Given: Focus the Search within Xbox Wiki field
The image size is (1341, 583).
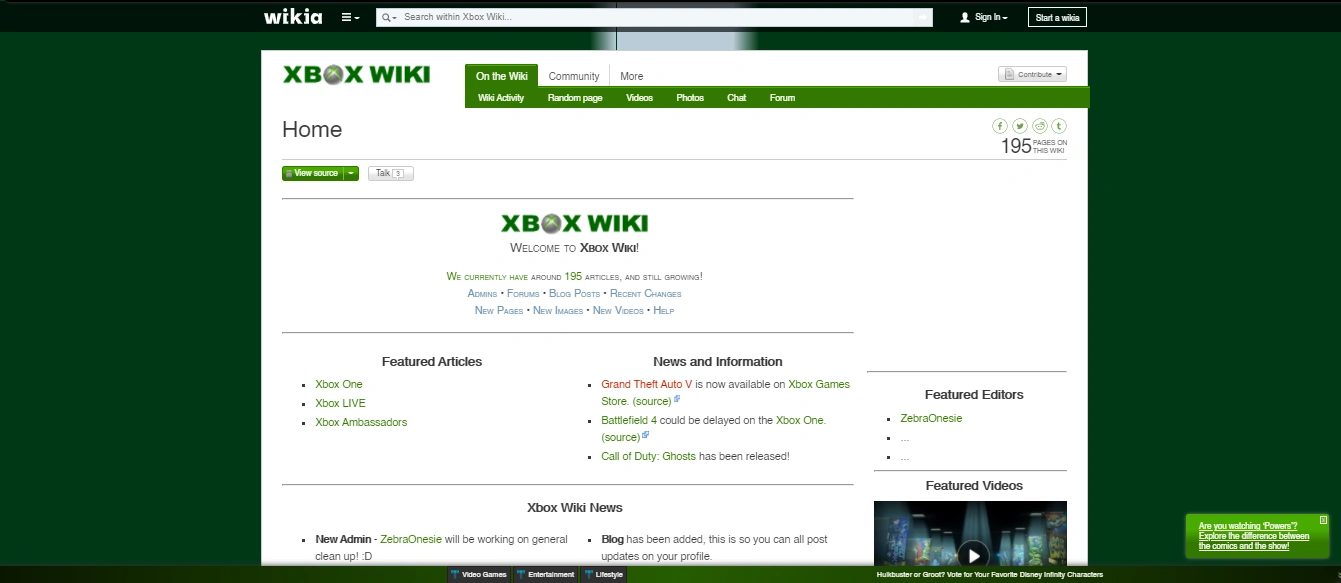Looking at the screenshot, I should pyautogui.click(x=657, y=17).
